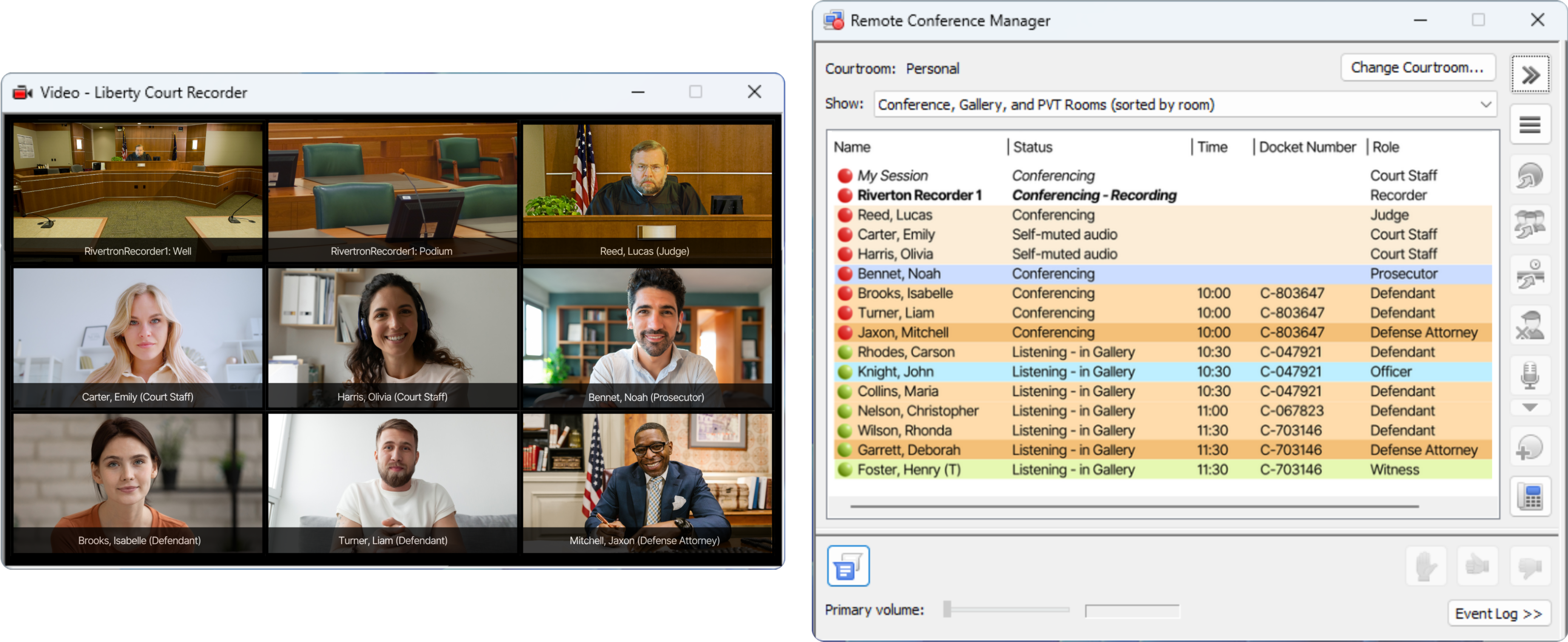Click green status dot beside Rhodes, Carson

click(x=845, y=352)
